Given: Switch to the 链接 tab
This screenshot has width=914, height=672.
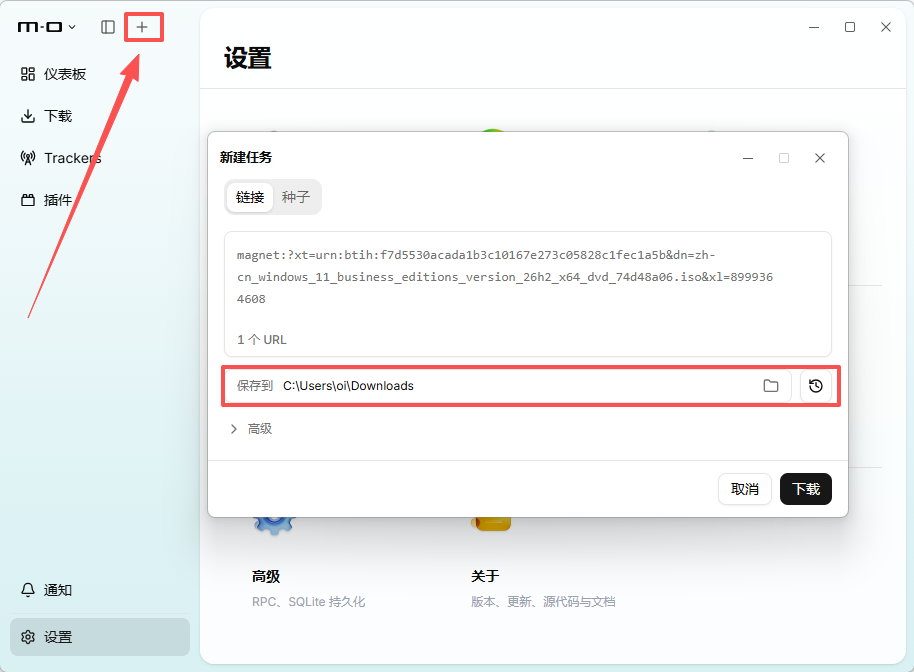Looking at the screenshot, I should (x=250, y=197).
